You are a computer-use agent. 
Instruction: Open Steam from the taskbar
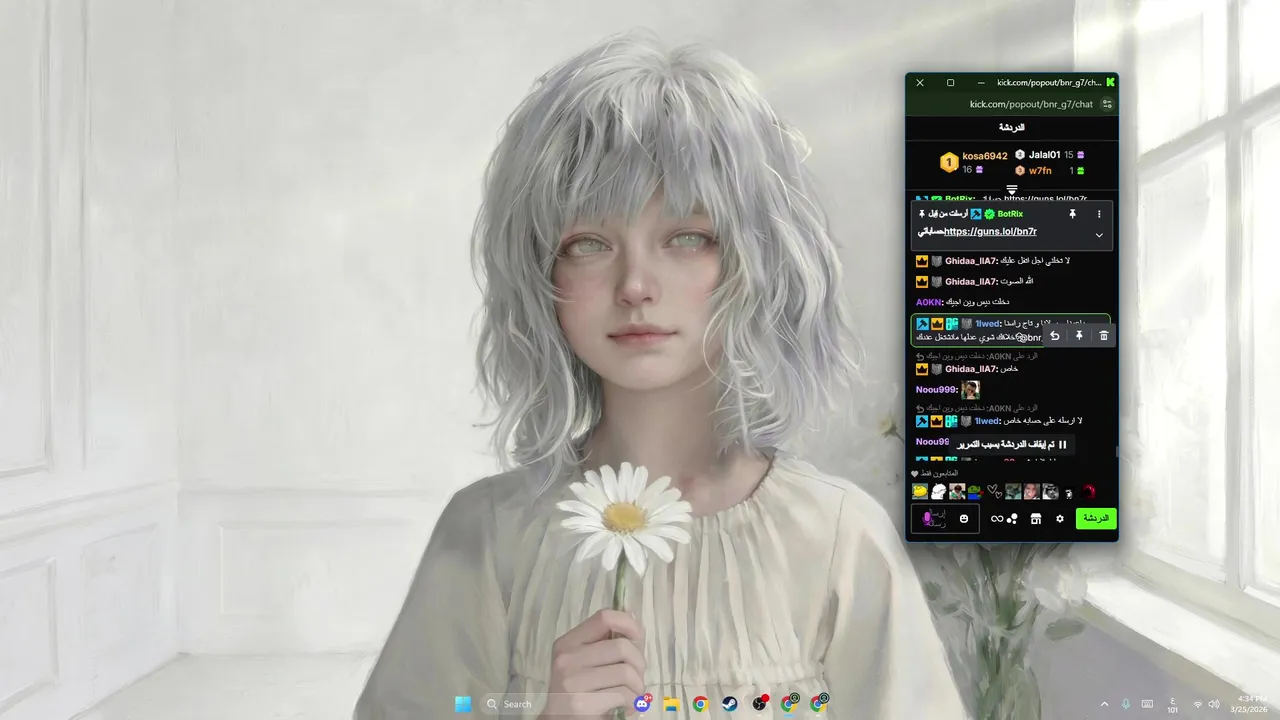(x=730, y=704)
